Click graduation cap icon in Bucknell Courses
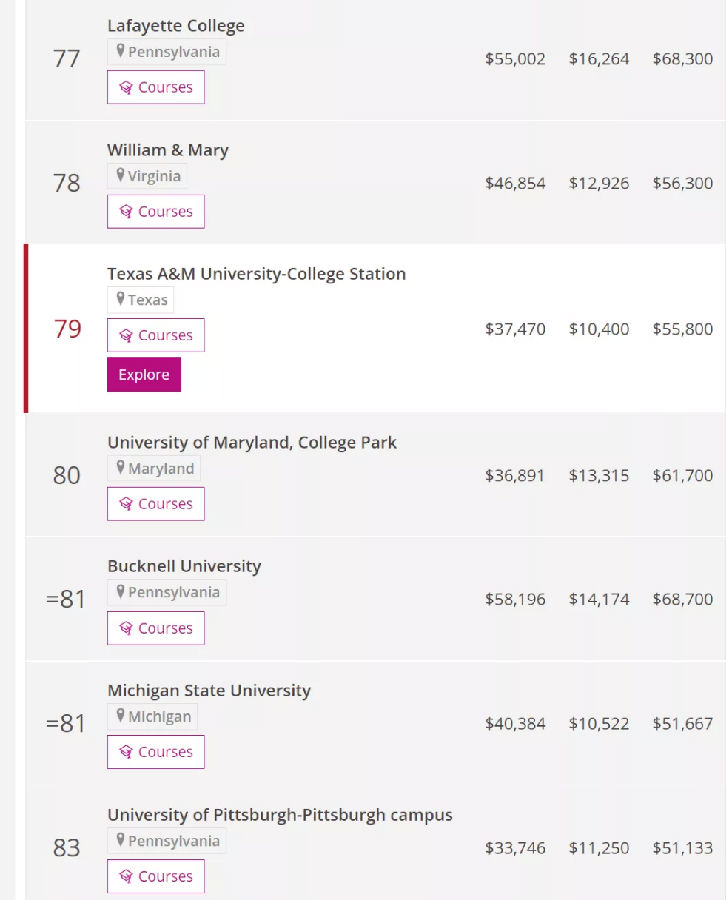The image size is (726, 900). (126, 628)
